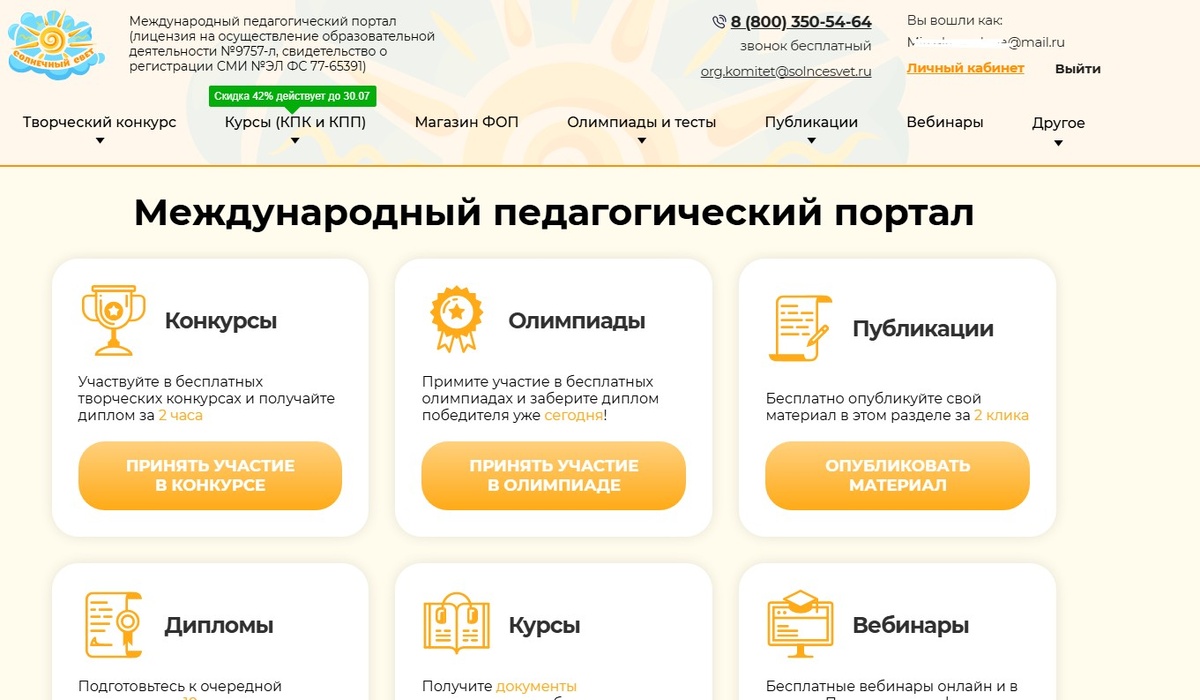This screenshot has width=1200, height=700.
Task: Click the ОПУБЛИКОВАТЬ МАТЕРИАЛ button
Action: pyautogui.click(x=897, y=476)
